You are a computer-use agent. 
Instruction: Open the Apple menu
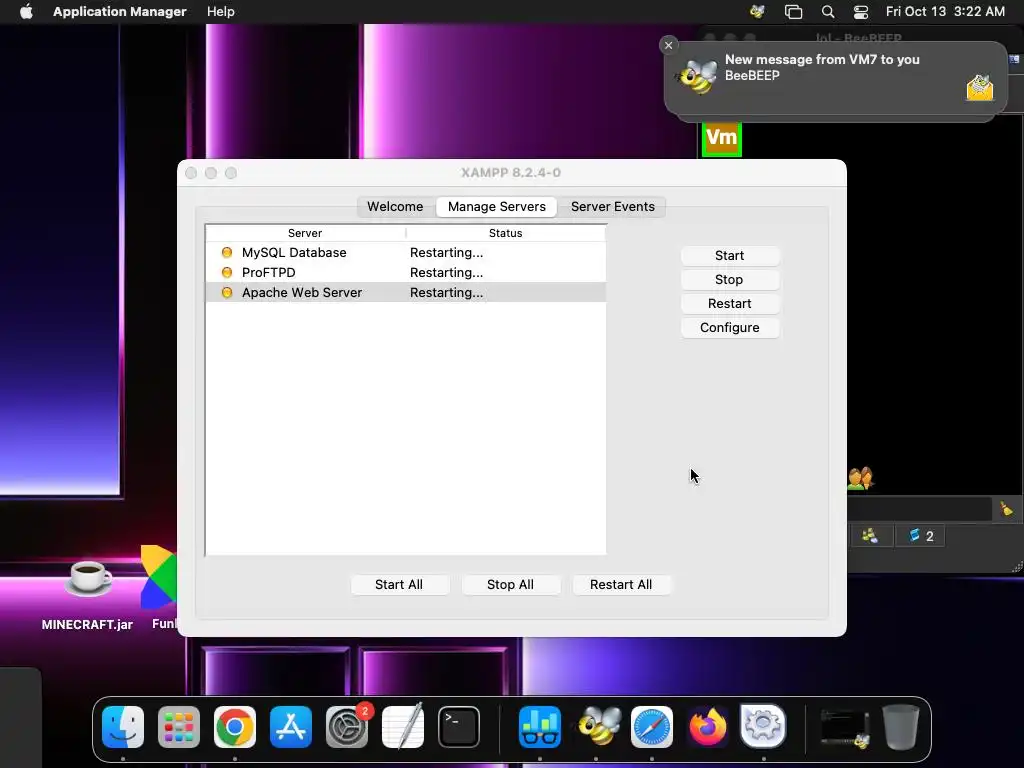(x=26, y=11)
